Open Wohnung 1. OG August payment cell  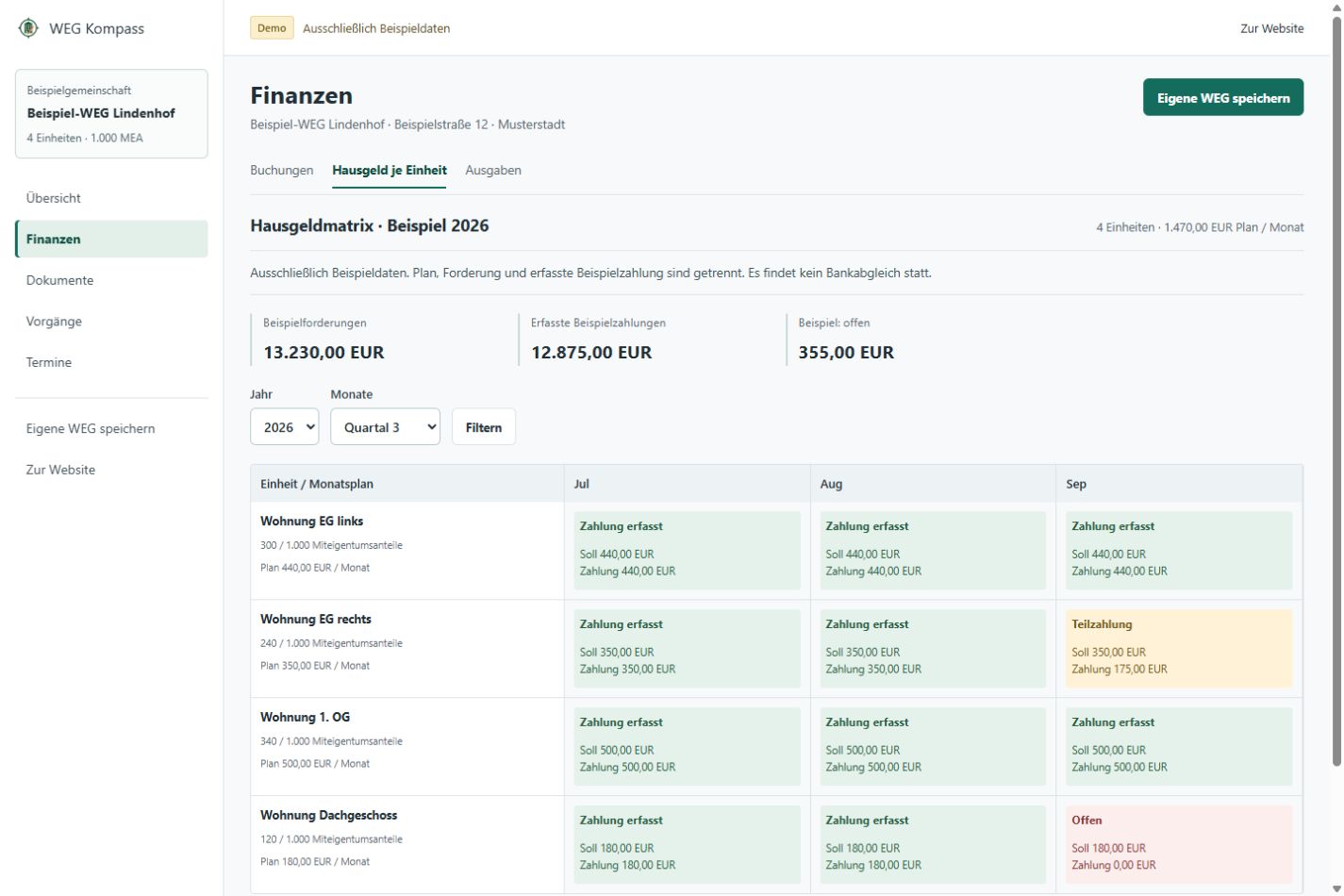click(933, 747)
